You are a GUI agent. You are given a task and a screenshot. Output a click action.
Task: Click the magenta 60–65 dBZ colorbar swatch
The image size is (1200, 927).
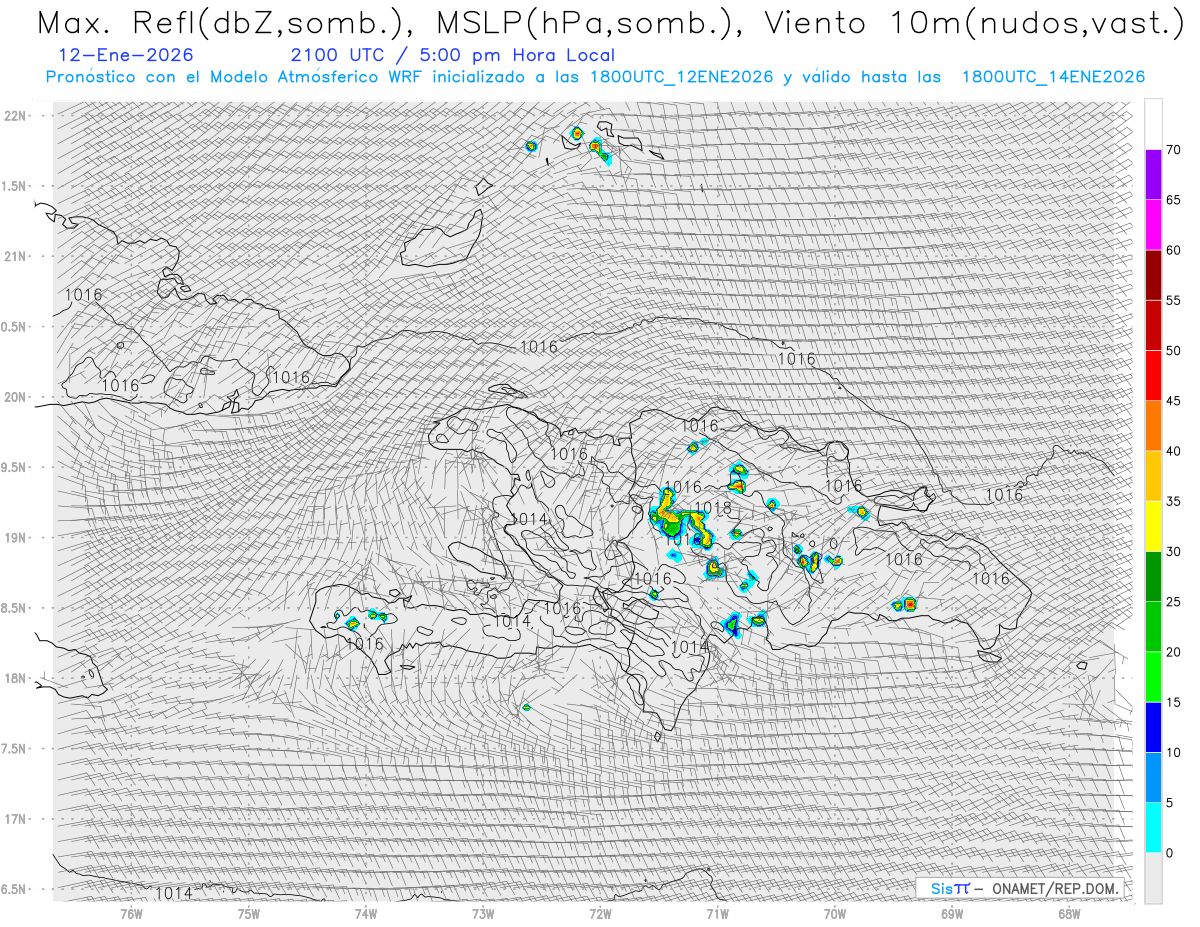coord(1153,225)
